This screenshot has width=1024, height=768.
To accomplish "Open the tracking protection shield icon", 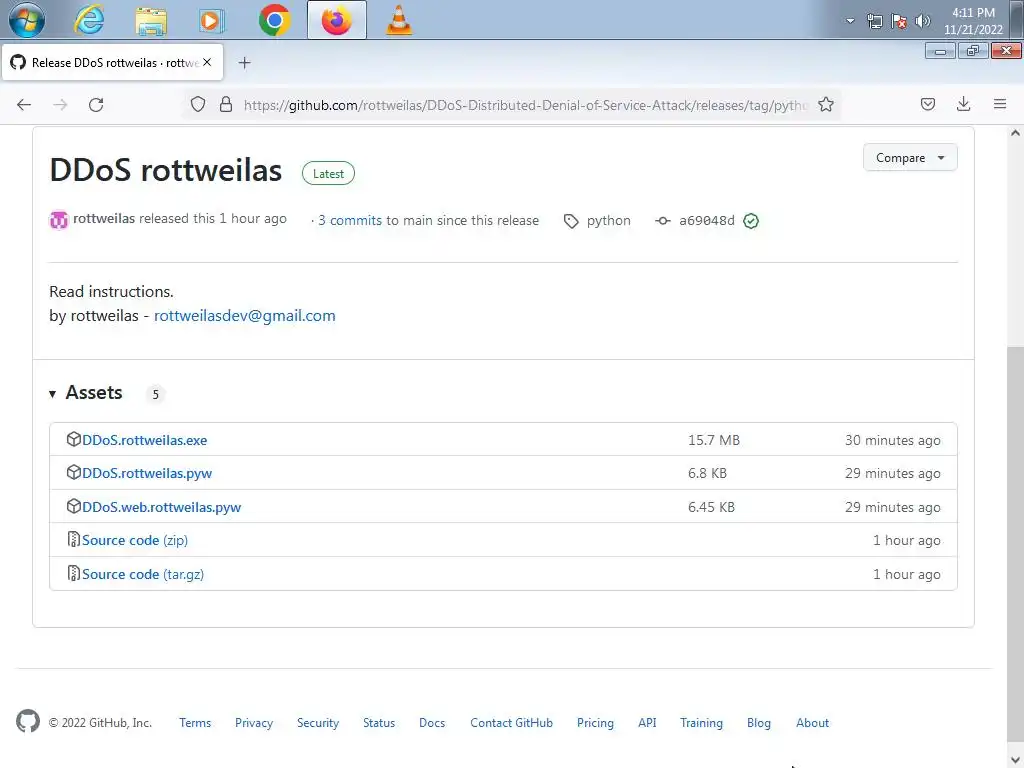I will click(198, 104).
